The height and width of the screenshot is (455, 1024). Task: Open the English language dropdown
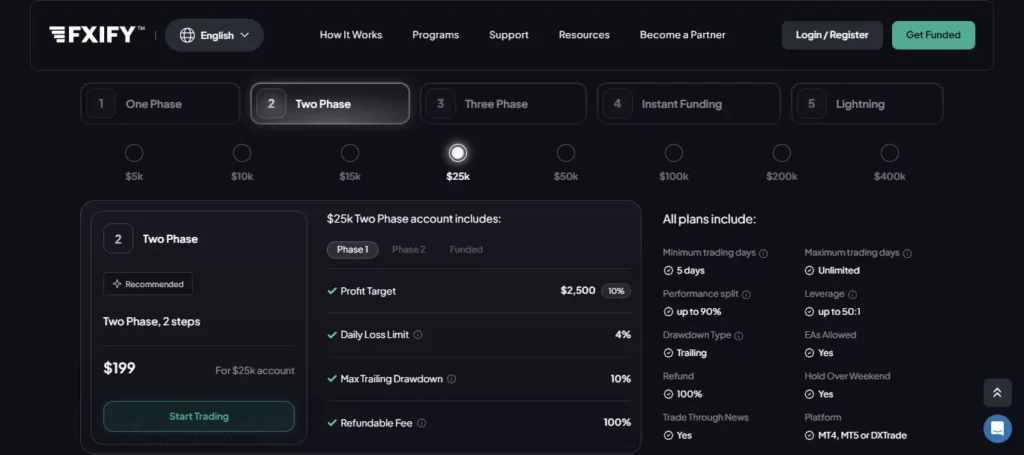[x=214, y=35]
